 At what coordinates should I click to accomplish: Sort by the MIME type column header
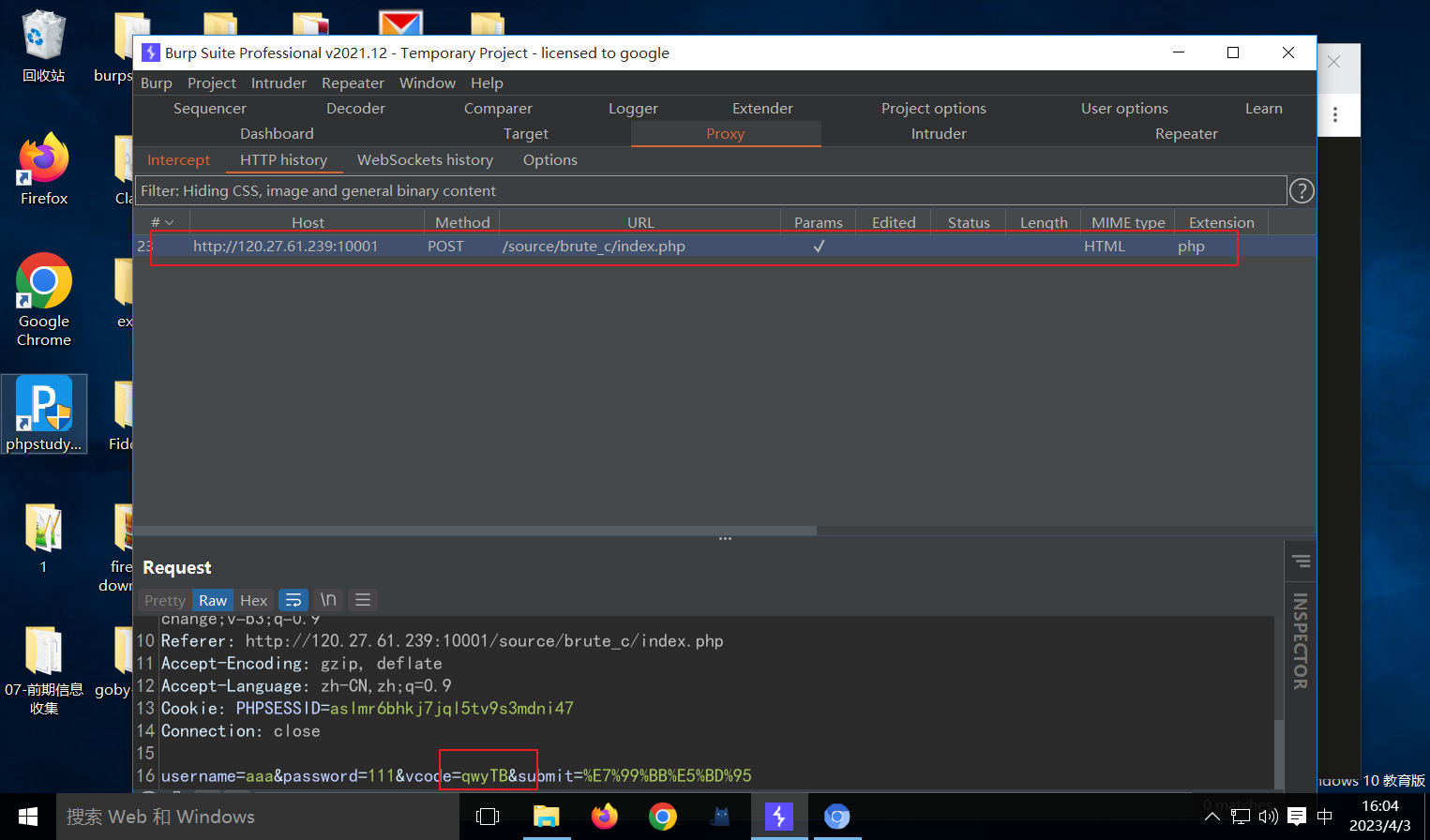click(1128, 222)
